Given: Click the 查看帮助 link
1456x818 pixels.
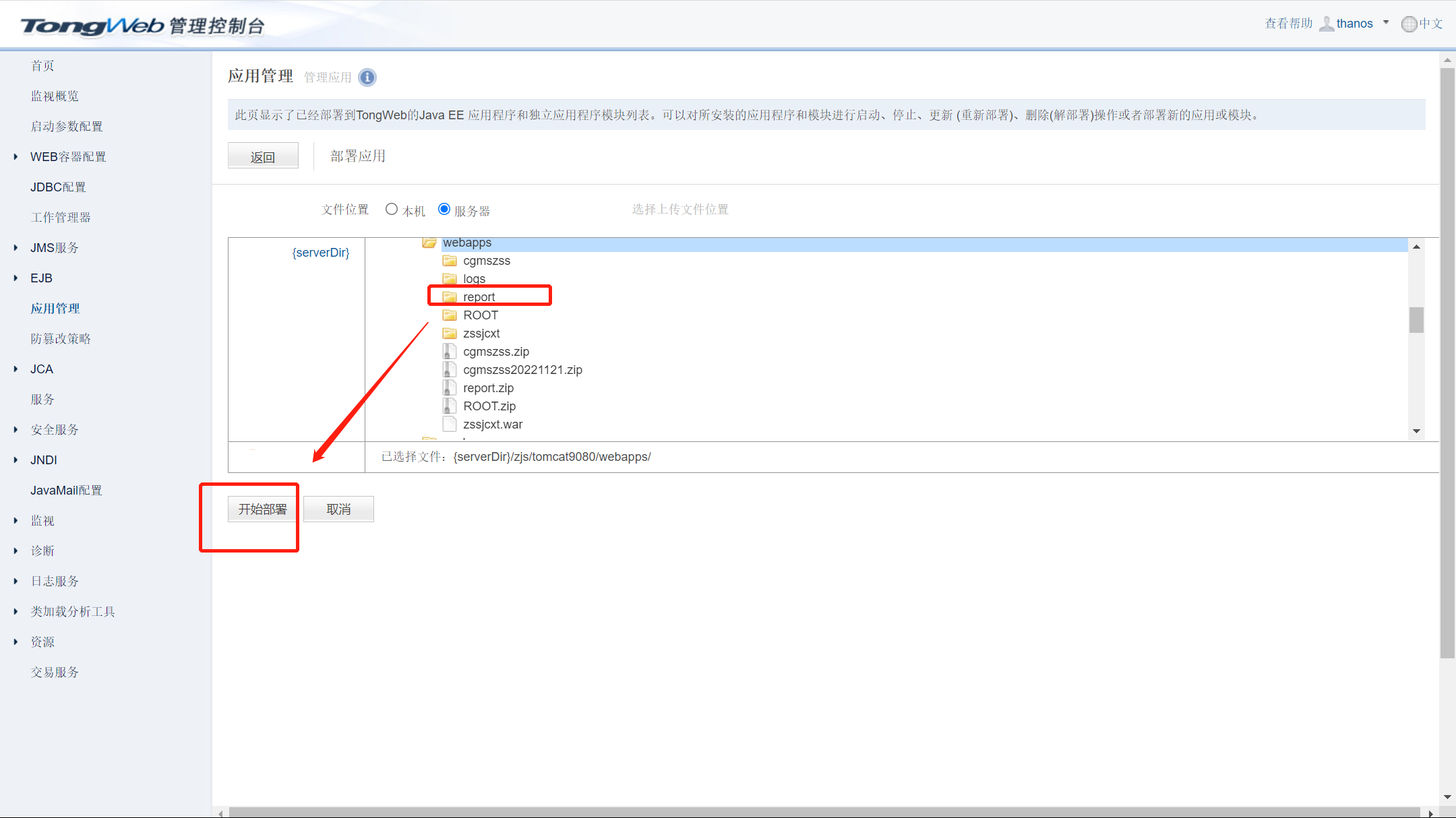Looking at the screenshot, I should [1288, 22].
